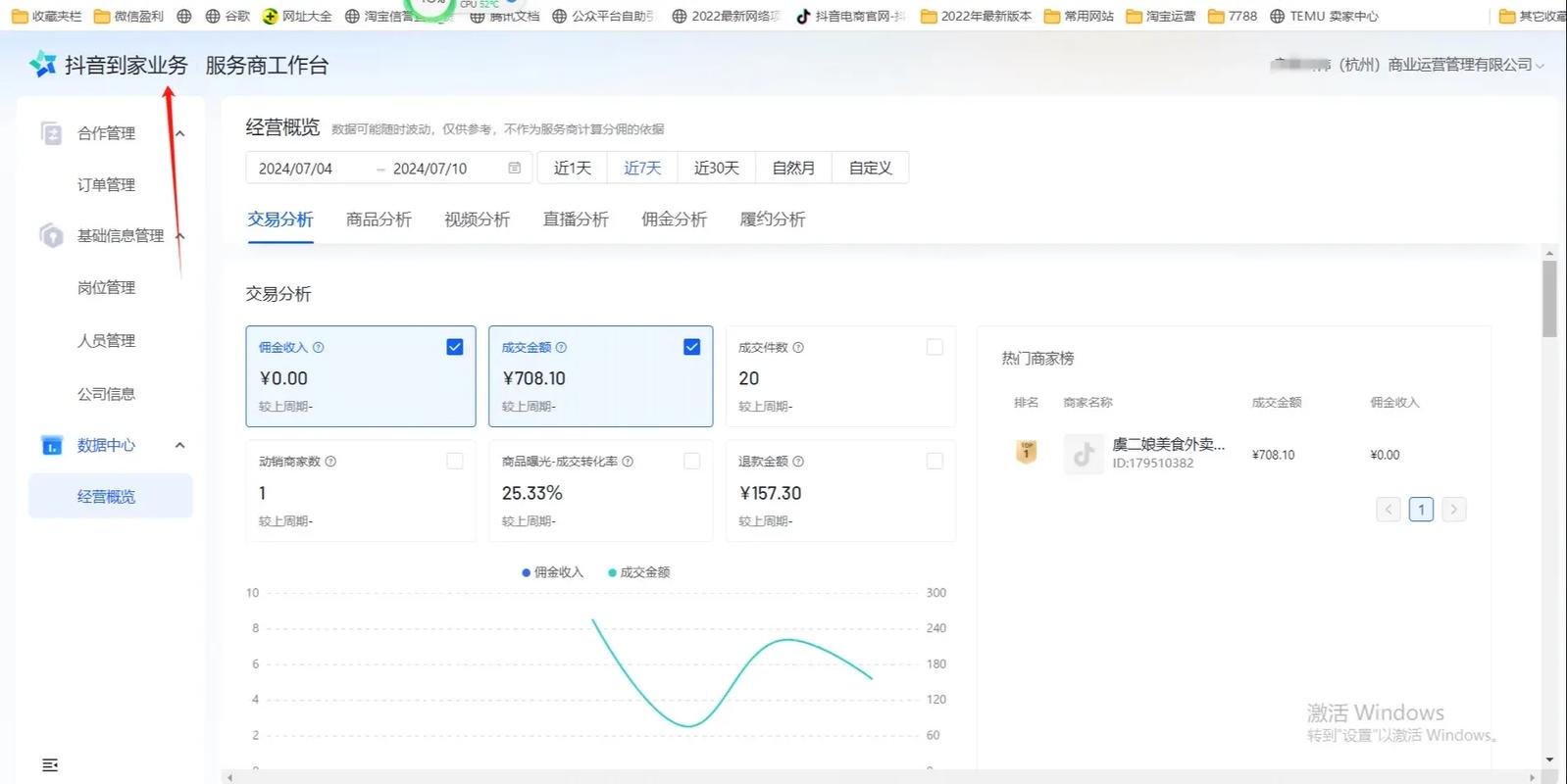Toggle the 成交金额 chart legend swatch
Screen dimensions: 1567x784
612,572
